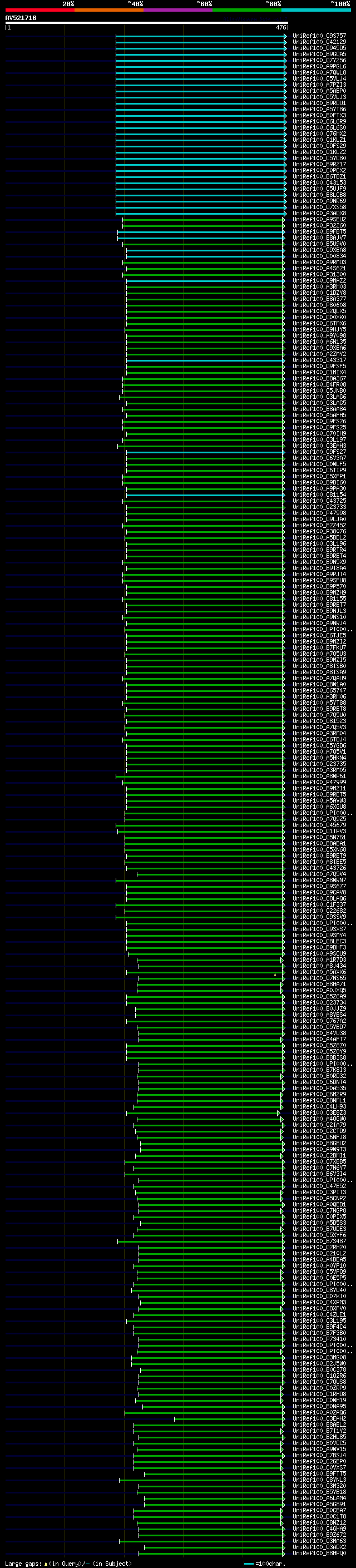Open hit UniRef100_A7QWL8
The image size is (356, 1568).
319,73
